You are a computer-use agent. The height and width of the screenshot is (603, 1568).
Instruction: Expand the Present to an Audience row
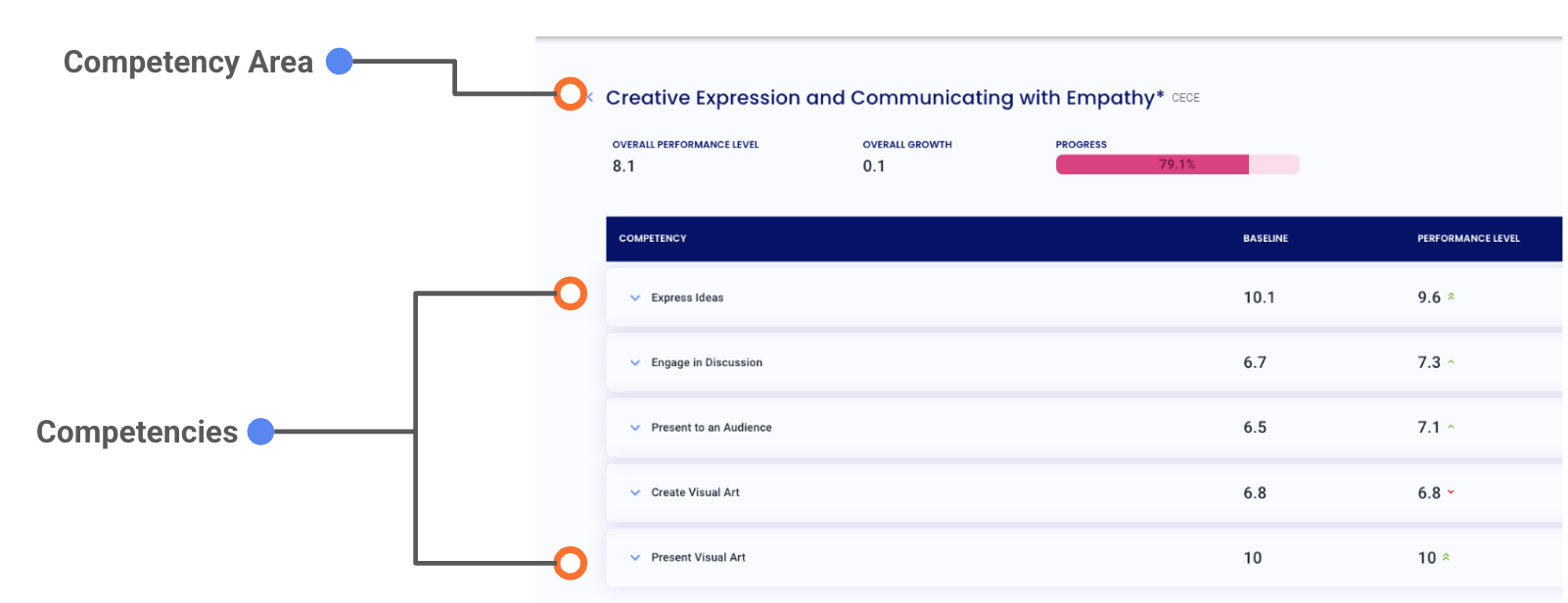(635, 428)
